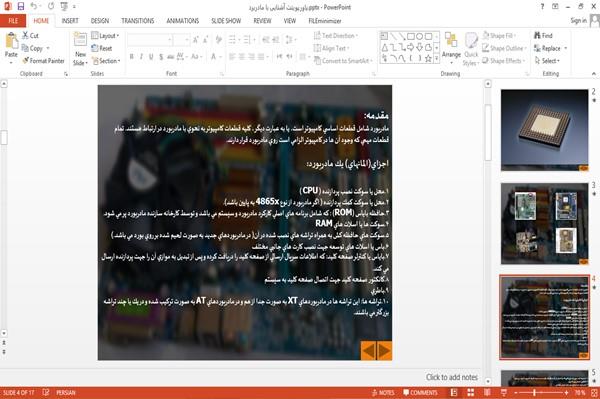Open PowerPoint Help question mark
This screenshot has width=600, height=399.
point(542,7)
